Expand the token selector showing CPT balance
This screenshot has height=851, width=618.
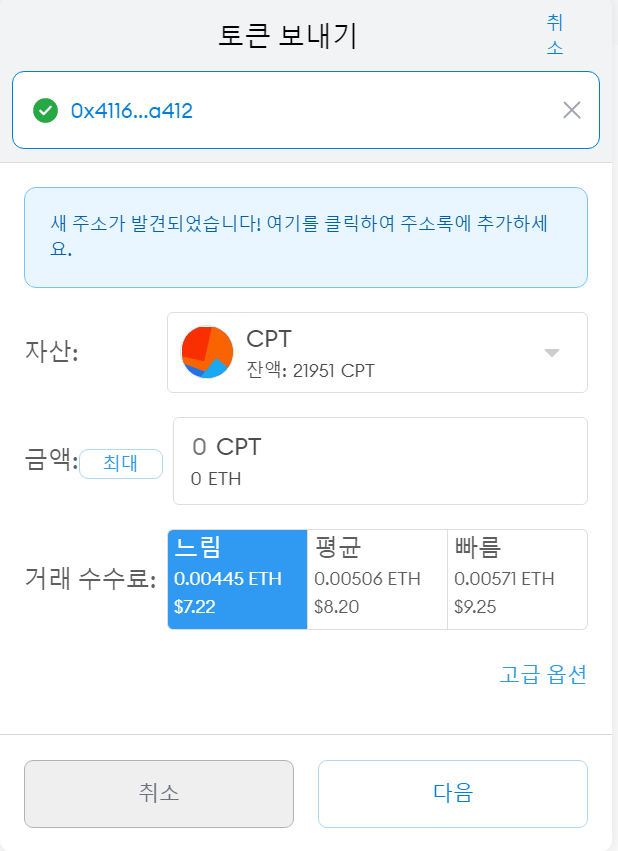coord(380,352)
